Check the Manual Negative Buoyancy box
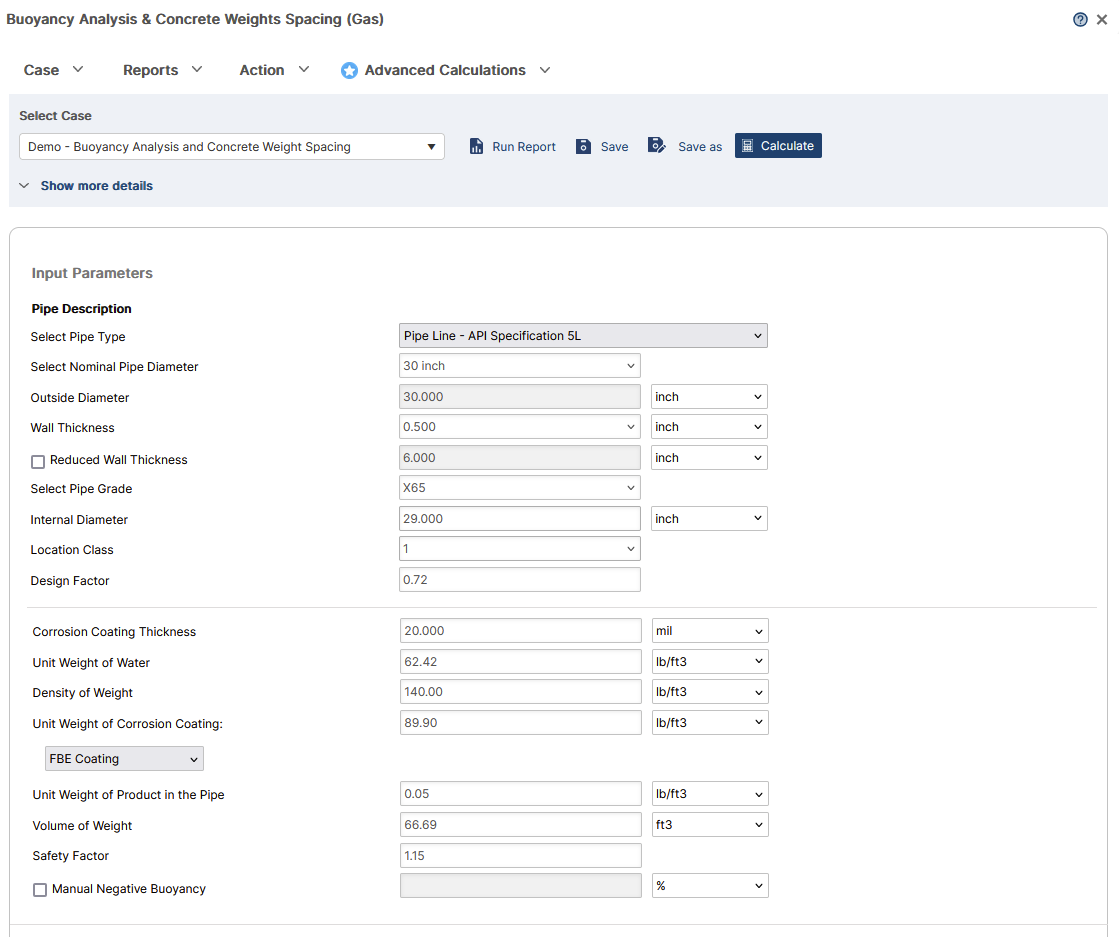 40,889
